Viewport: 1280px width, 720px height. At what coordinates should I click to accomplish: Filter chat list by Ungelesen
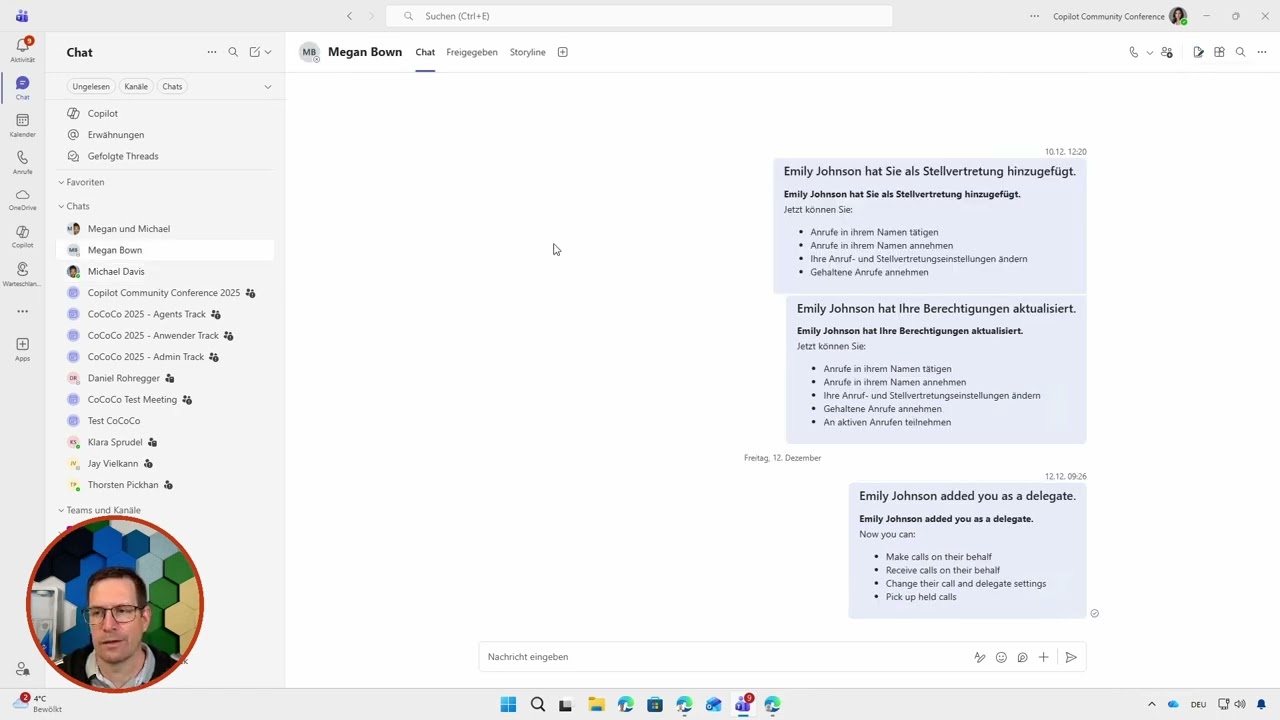tap(91, 86)
